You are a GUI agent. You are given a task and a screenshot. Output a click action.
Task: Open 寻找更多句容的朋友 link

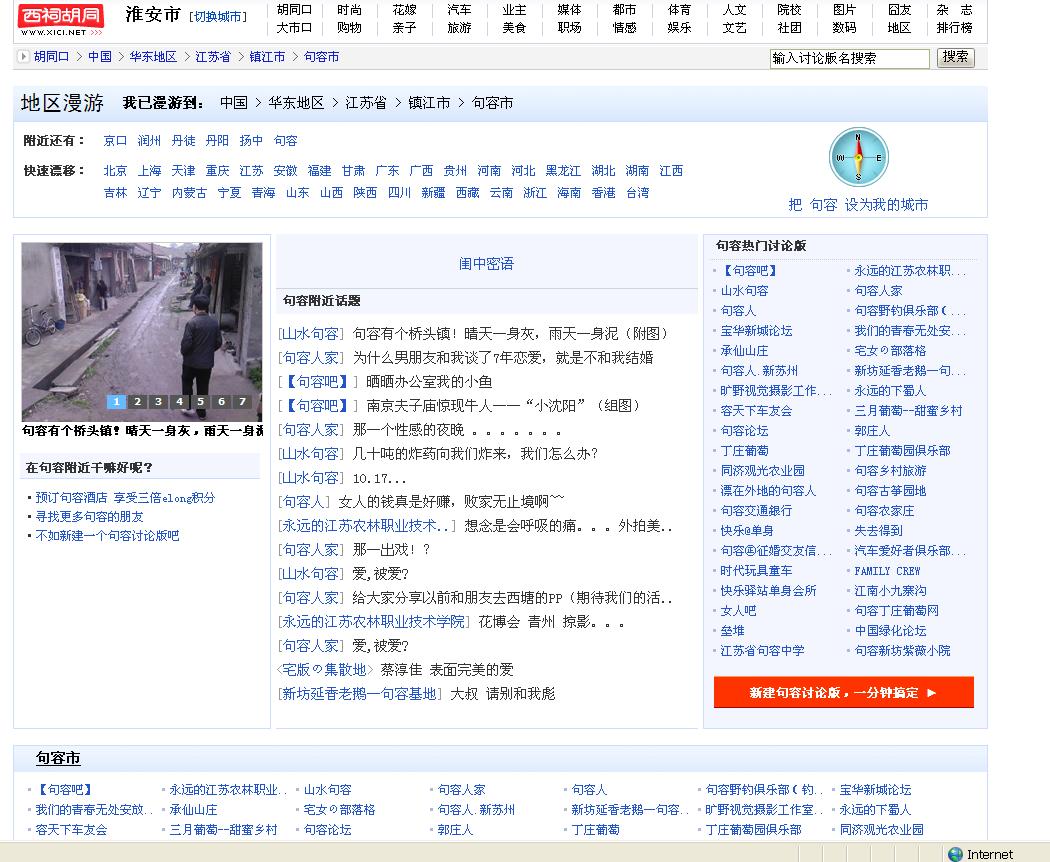click(x=89, y=516)
